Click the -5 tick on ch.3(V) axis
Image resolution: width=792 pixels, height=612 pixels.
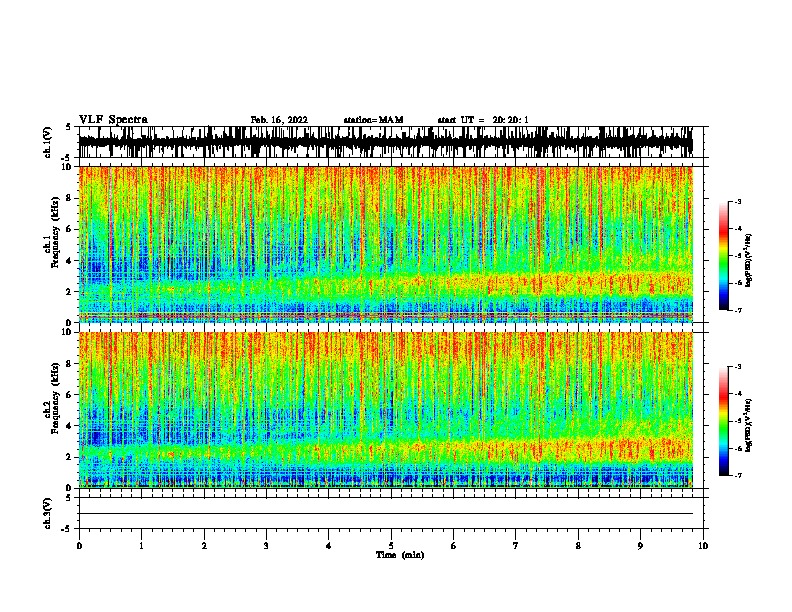click(x=67, y=529)
